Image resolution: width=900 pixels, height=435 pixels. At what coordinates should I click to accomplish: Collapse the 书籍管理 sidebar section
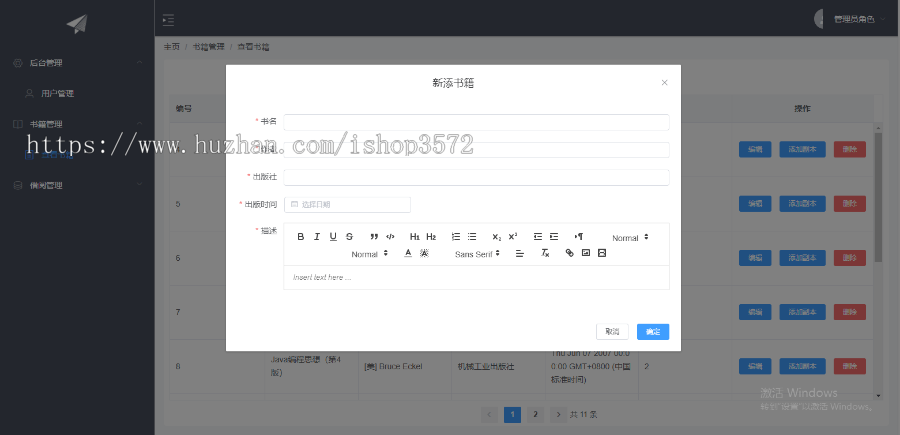(x=77, y=124)
